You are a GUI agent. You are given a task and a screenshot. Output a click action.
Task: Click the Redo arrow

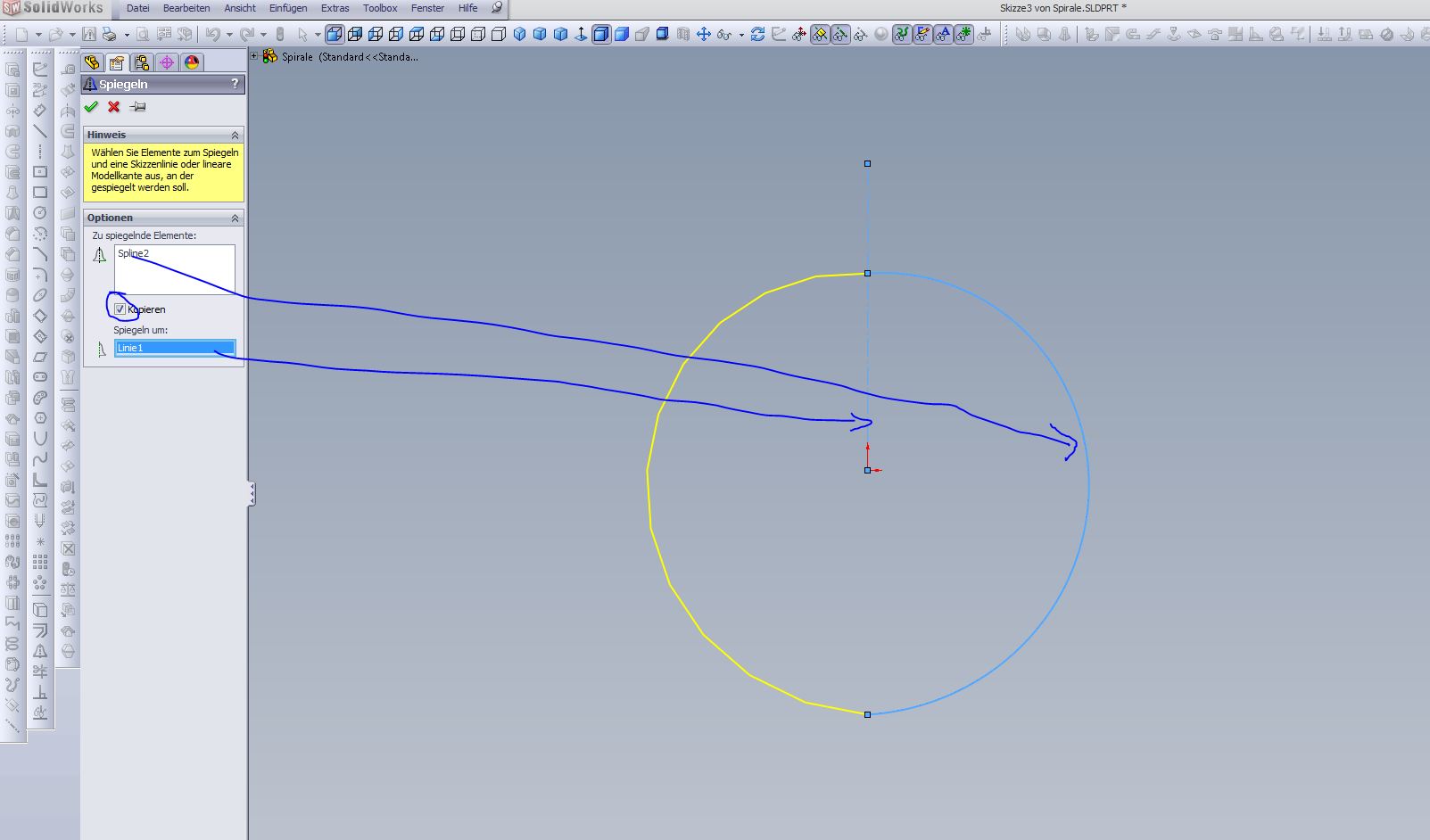coord(246,35)
